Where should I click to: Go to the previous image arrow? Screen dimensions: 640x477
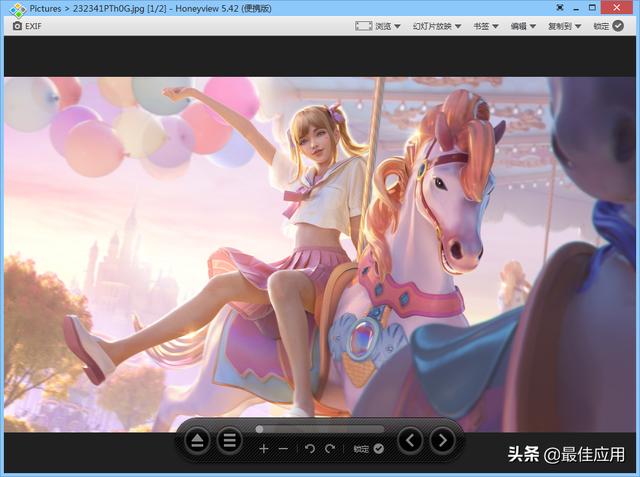[x=411, y=441]
